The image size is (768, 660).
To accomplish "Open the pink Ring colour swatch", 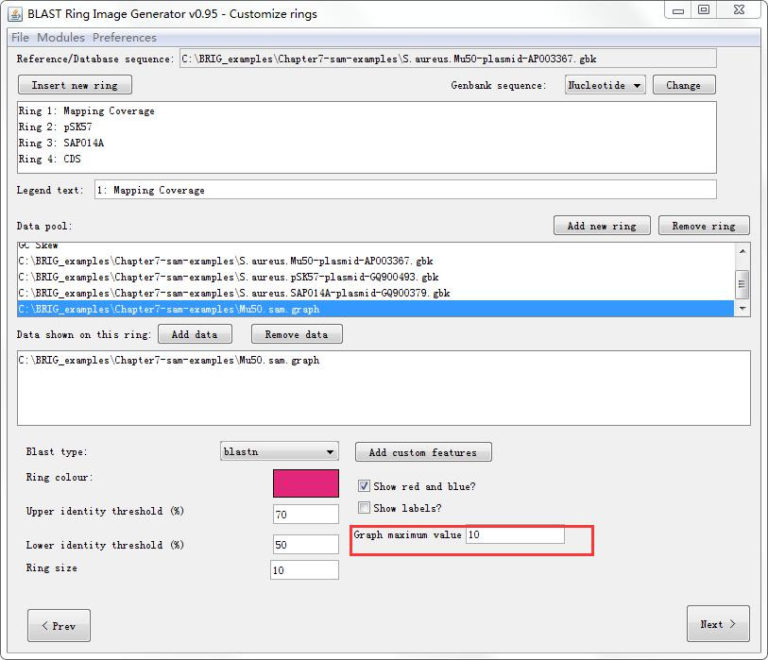I will [x=306, y=483].
